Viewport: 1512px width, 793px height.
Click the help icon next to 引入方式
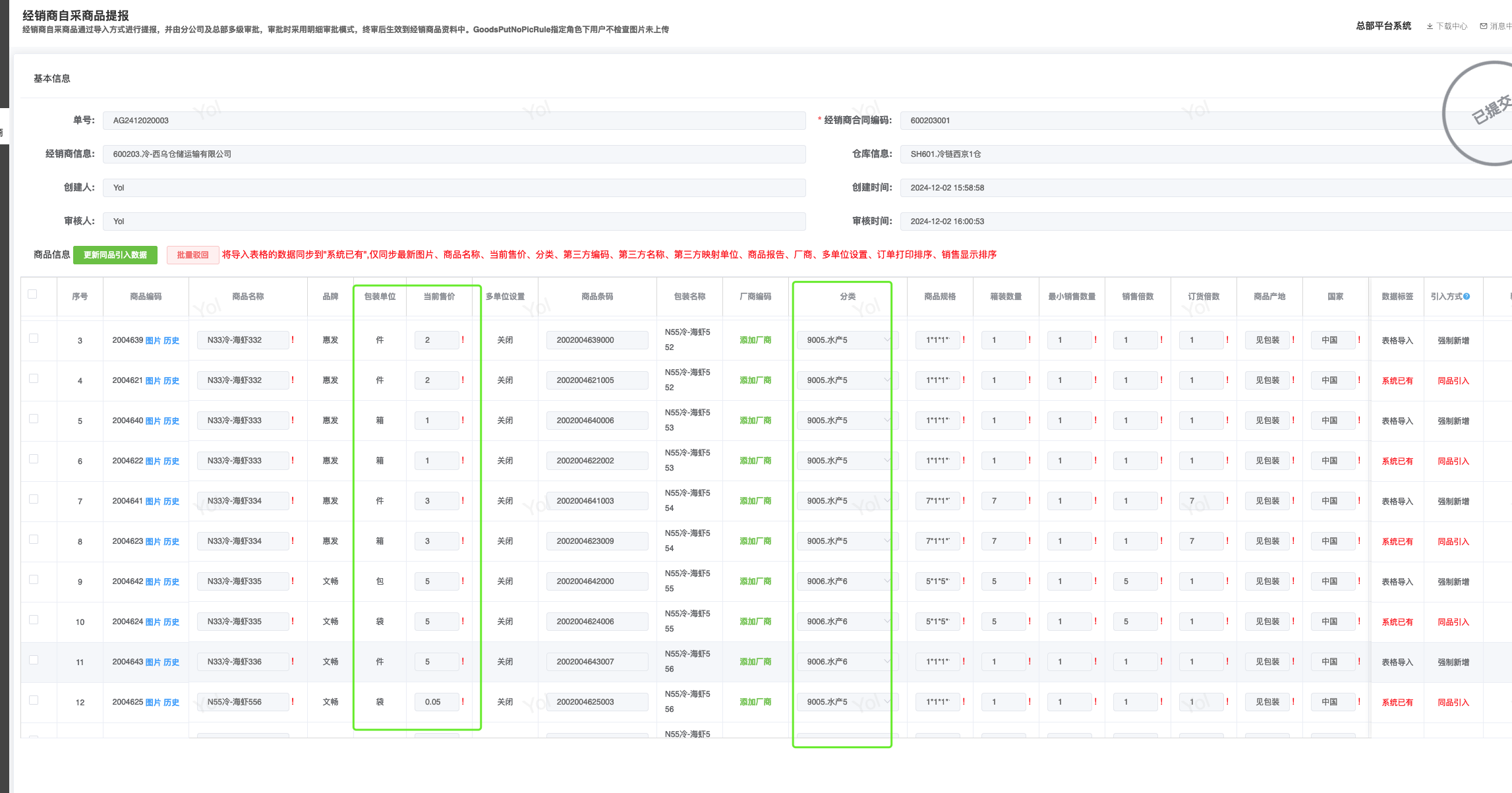click(1467, 297)
